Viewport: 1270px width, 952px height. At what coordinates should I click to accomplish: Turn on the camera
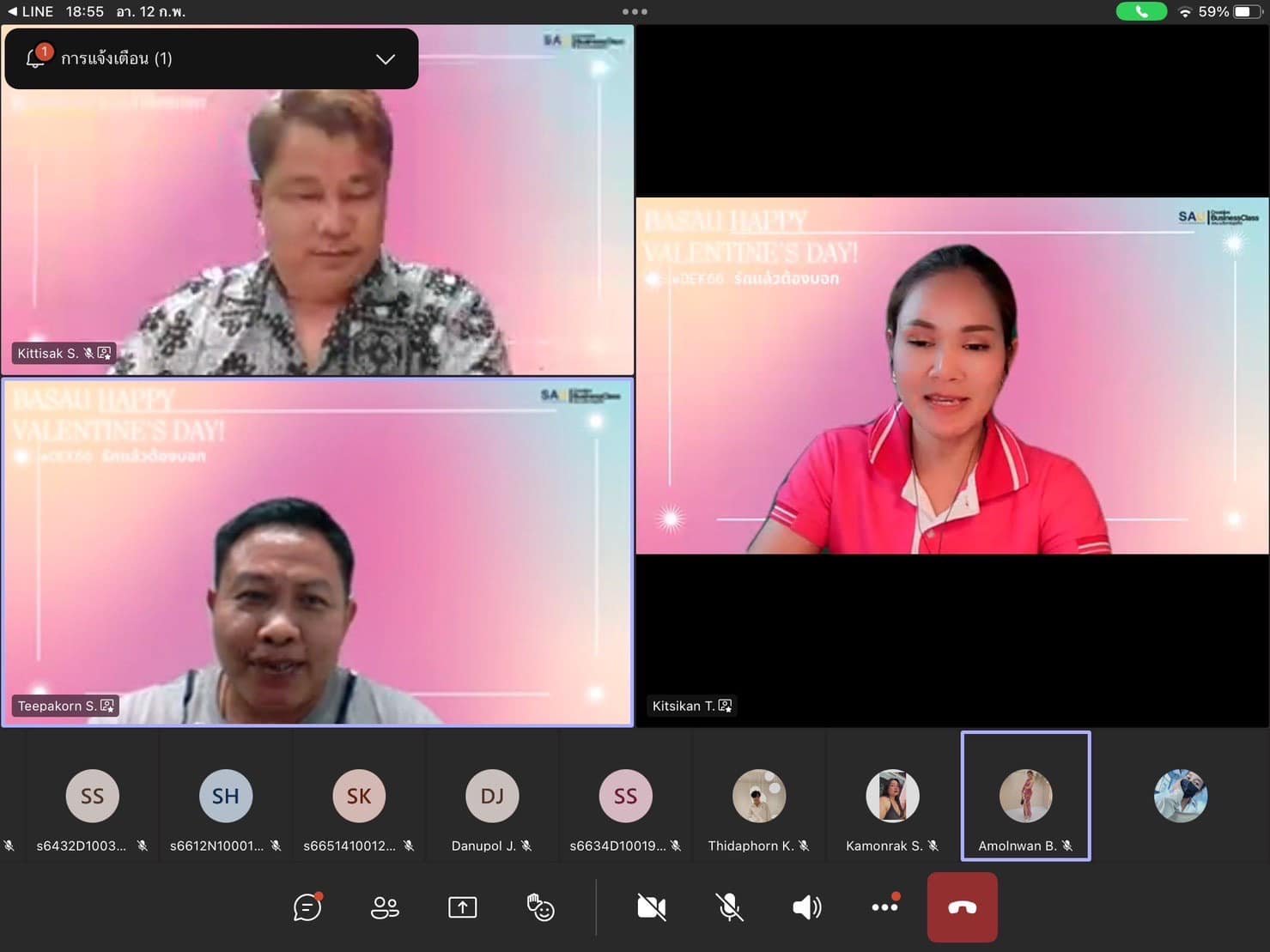(652, 907)
